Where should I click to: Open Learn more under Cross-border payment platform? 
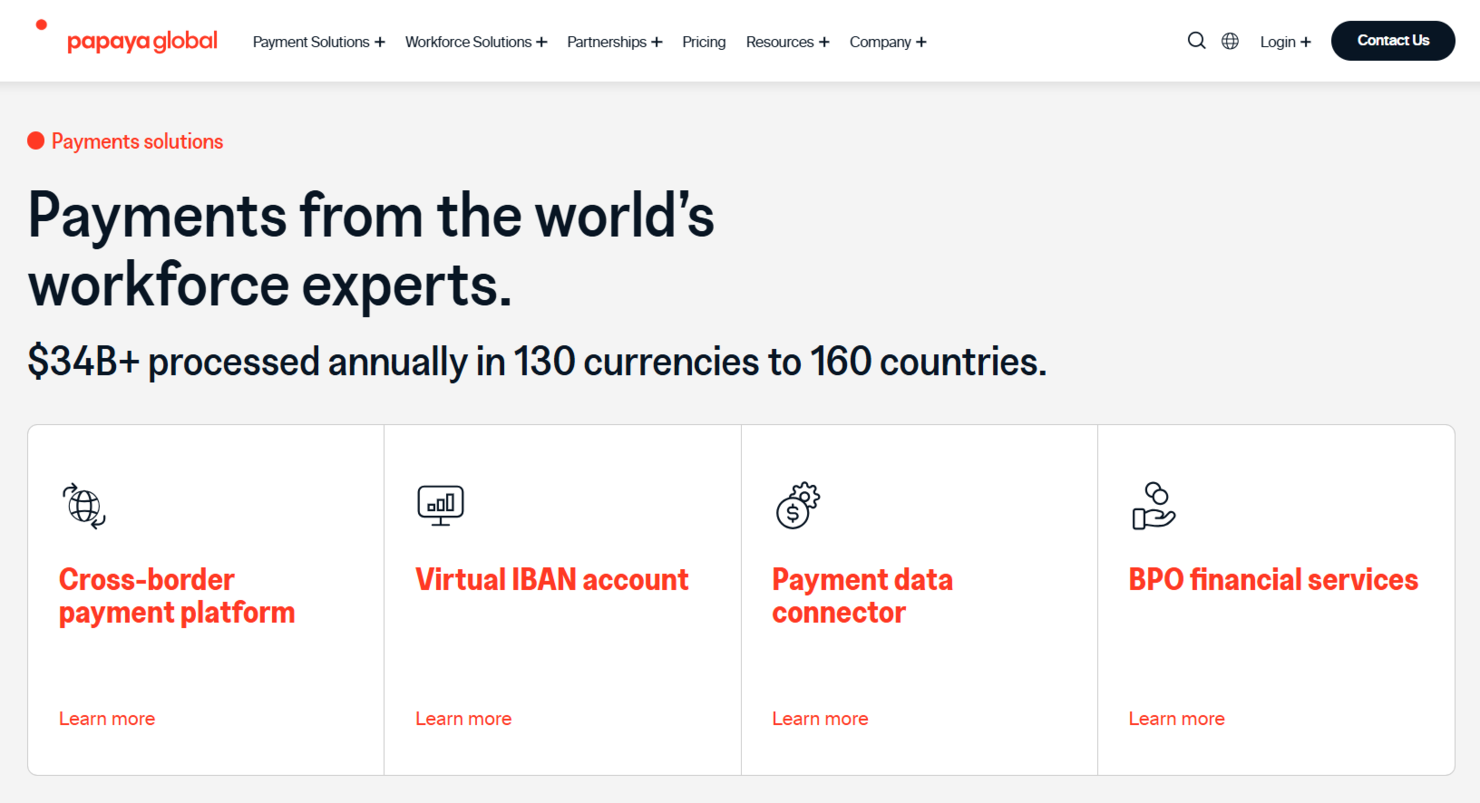[x=106, y=719]
